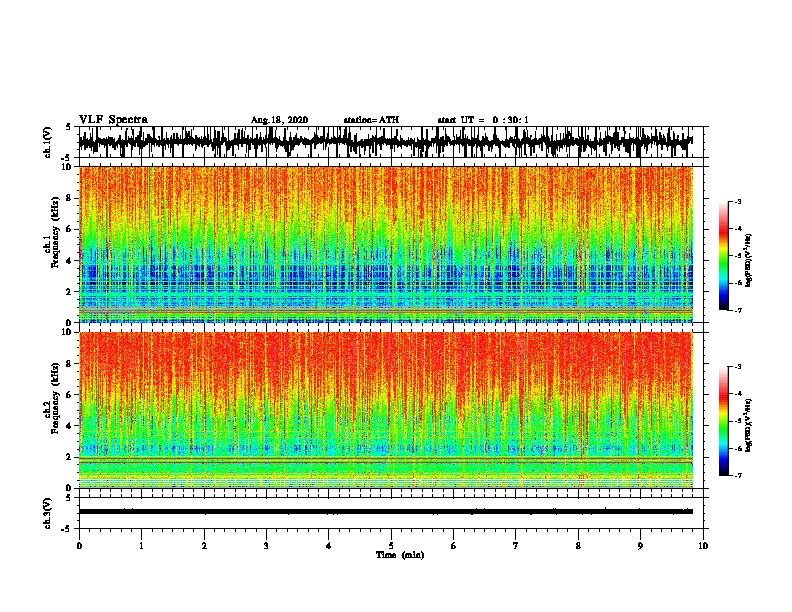Click the ch.1(V) waveform axis label
This screenshot has height=612, width=792.
click(x=48, y=142)
